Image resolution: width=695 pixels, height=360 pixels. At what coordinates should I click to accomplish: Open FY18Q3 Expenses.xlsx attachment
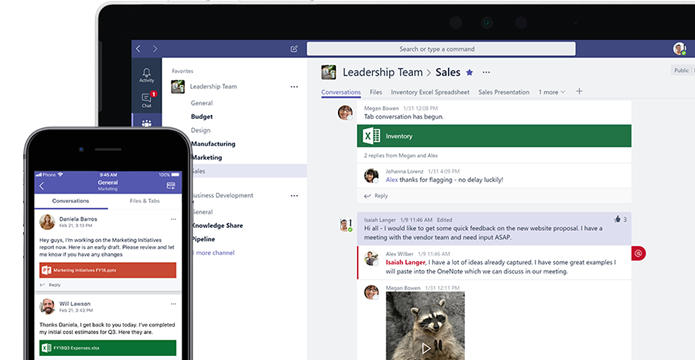click(108, 348)
